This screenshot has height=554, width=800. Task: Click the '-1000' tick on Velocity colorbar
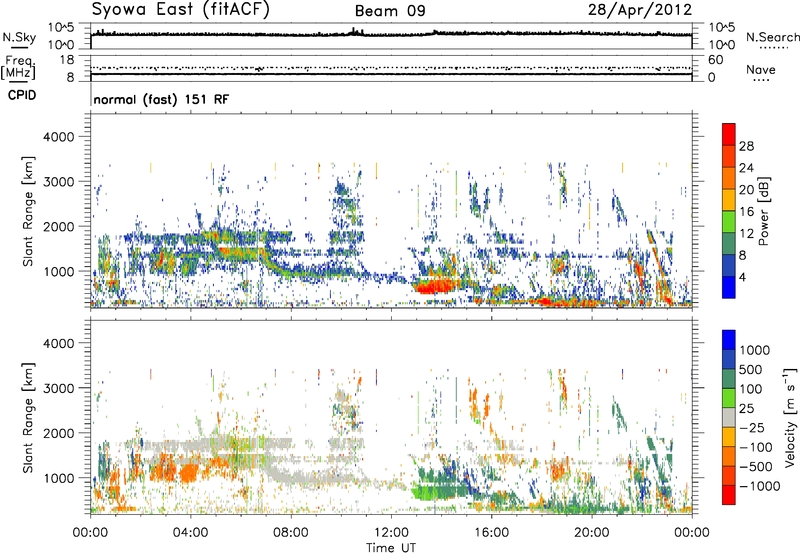[760, 486]
